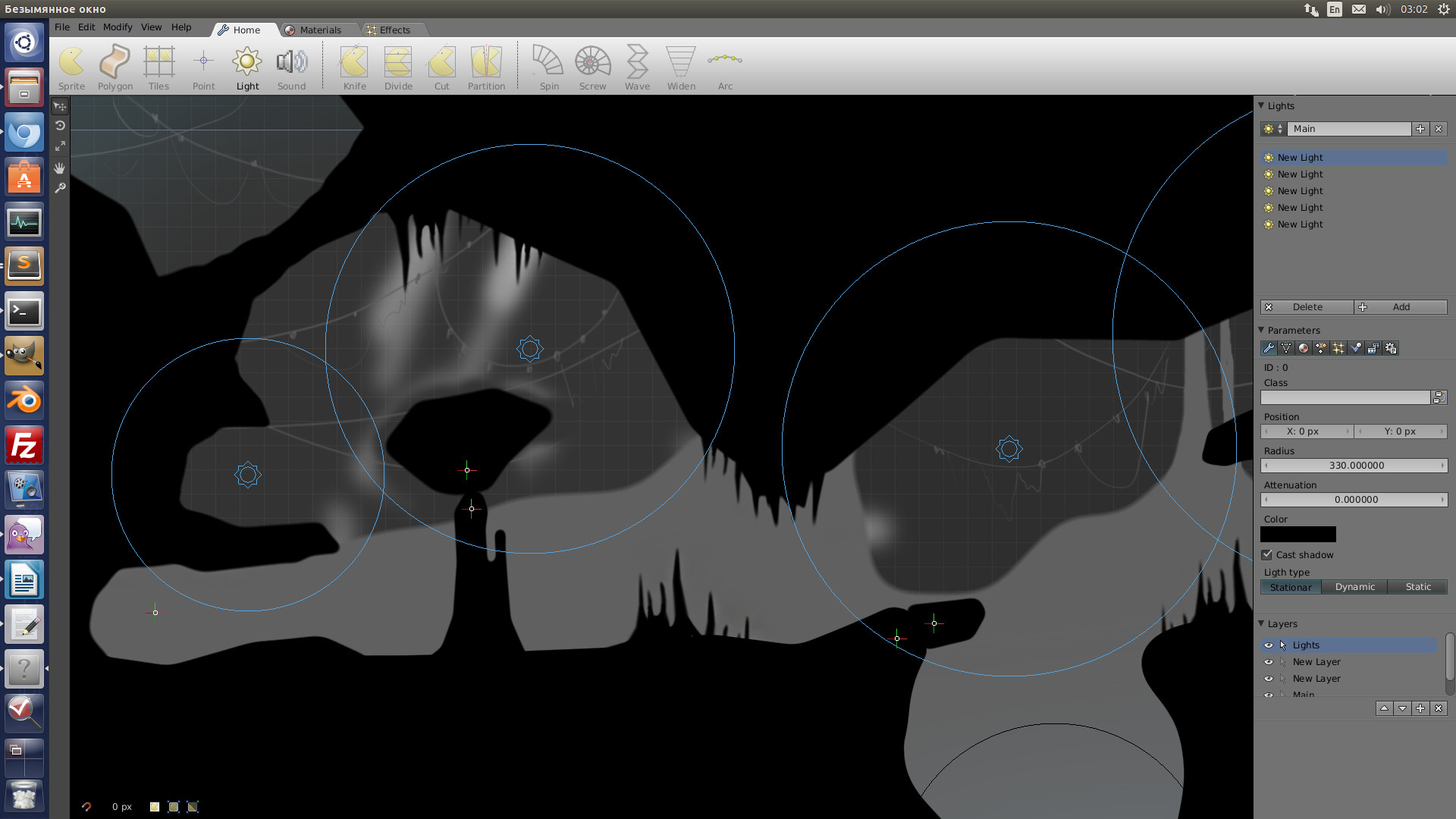Open the Edit menu
Screen dimensions: 1456x819
click(x=86, y=27)
